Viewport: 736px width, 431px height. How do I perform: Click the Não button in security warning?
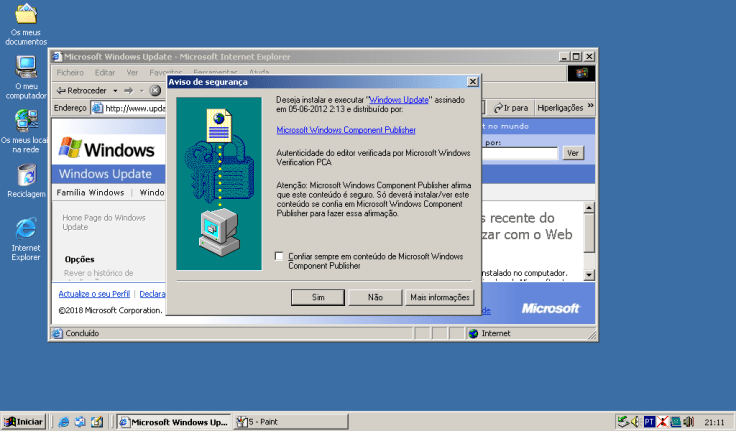(375, 297)
